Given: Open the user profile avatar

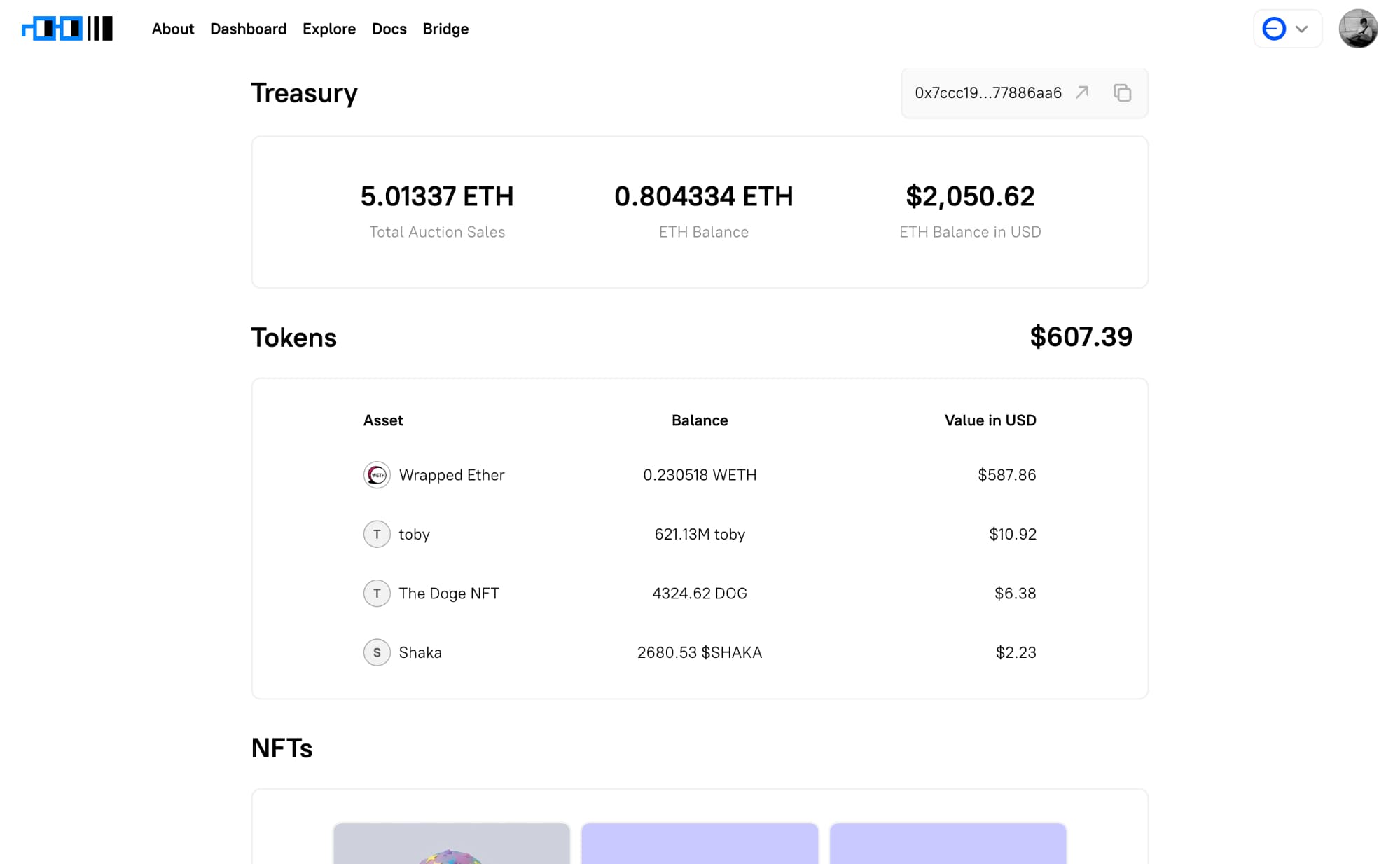Looking at the screenshot, I should pos(1357,29).
